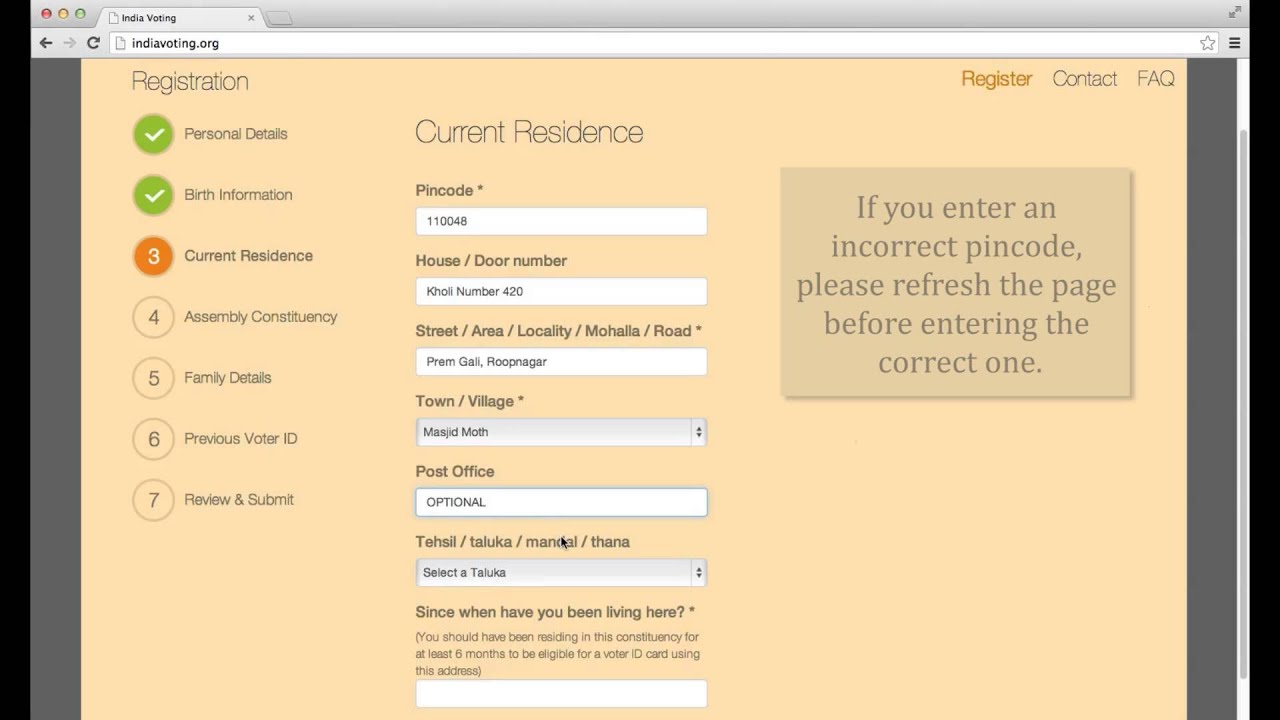Screen dimensions: 1280x720
Task: Open the Register page link
Action: coord(996,79)
